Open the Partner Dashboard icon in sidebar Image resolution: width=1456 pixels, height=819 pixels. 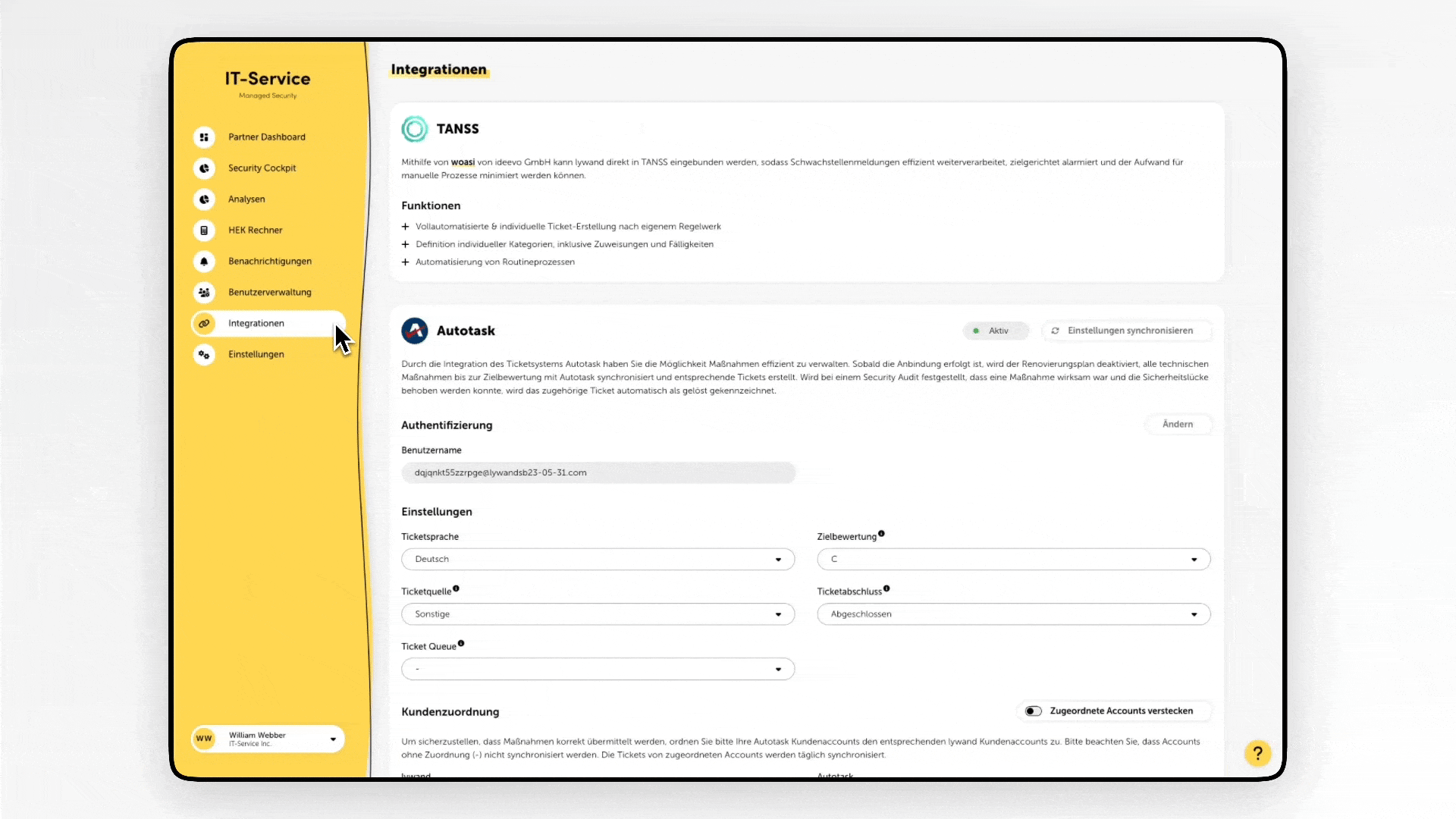tap(204, 137)
